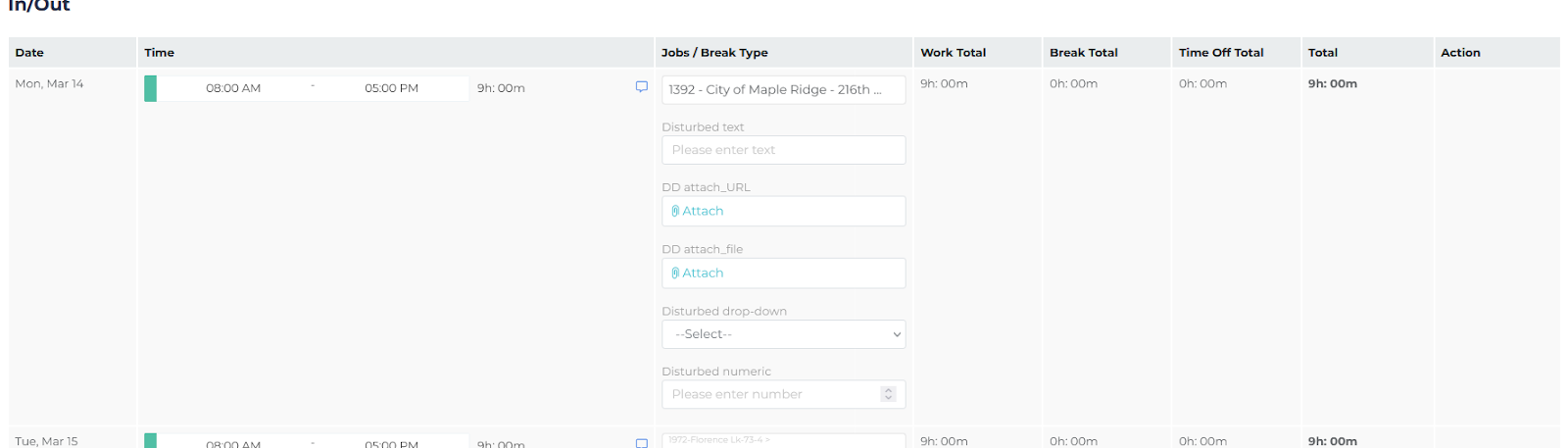Open the job selector on the Tue, Mar 15 row

tap(783, 440)
